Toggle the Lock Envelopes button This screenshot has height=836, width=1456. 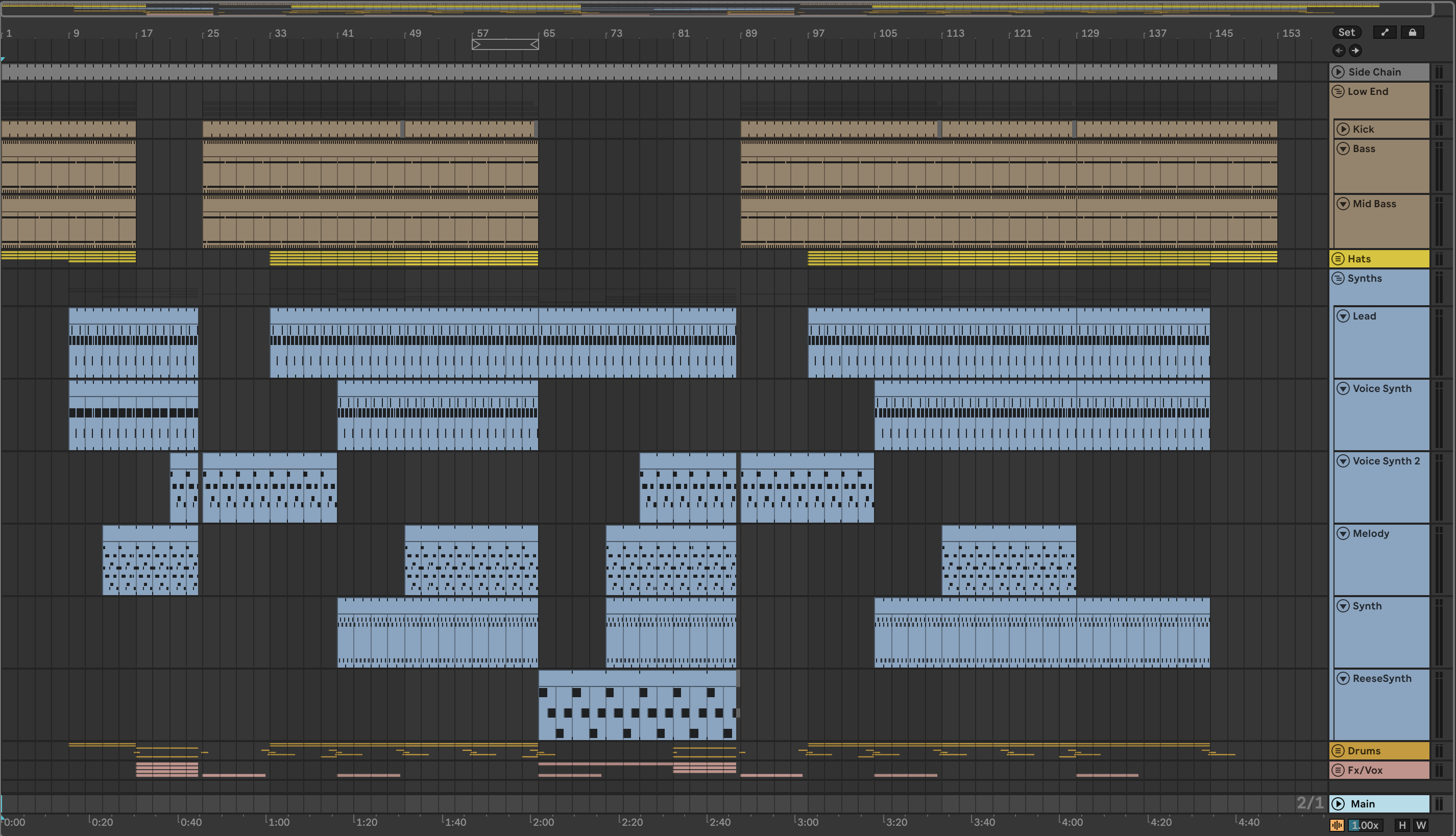point(1412,32)
